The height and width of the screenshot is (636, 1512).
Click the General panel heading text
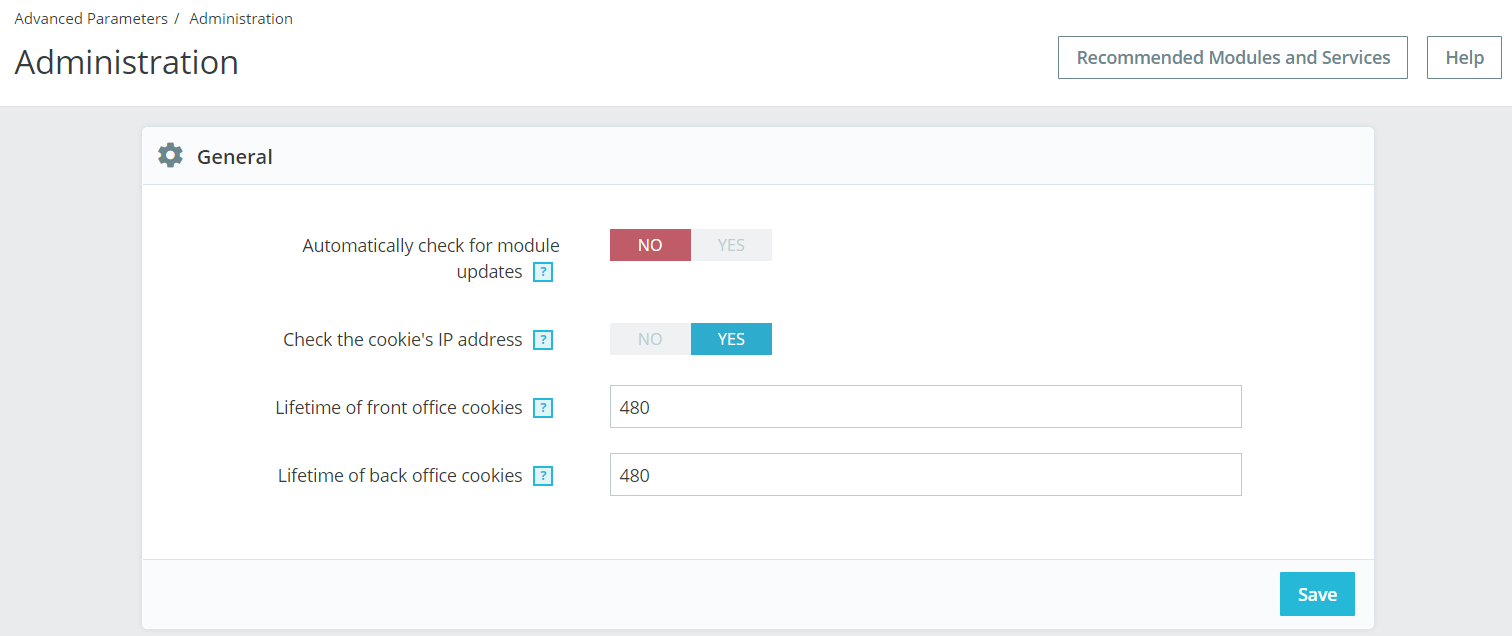click(235, 157)
